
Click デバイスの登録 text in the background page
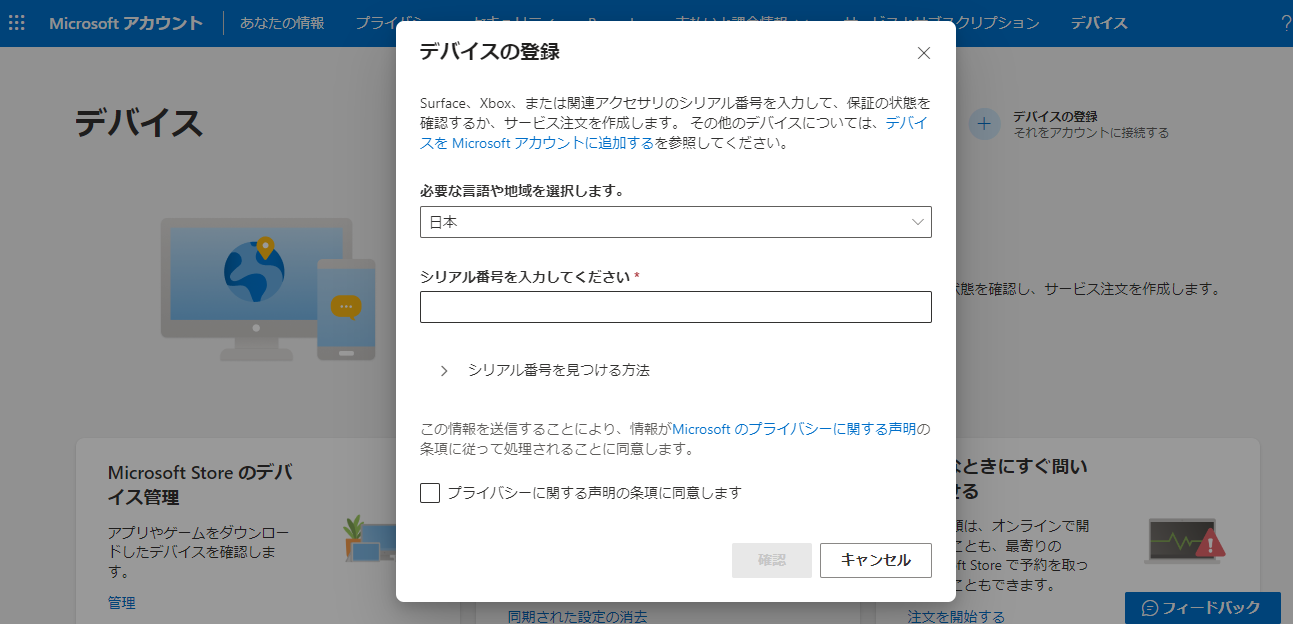(1055, 116)
